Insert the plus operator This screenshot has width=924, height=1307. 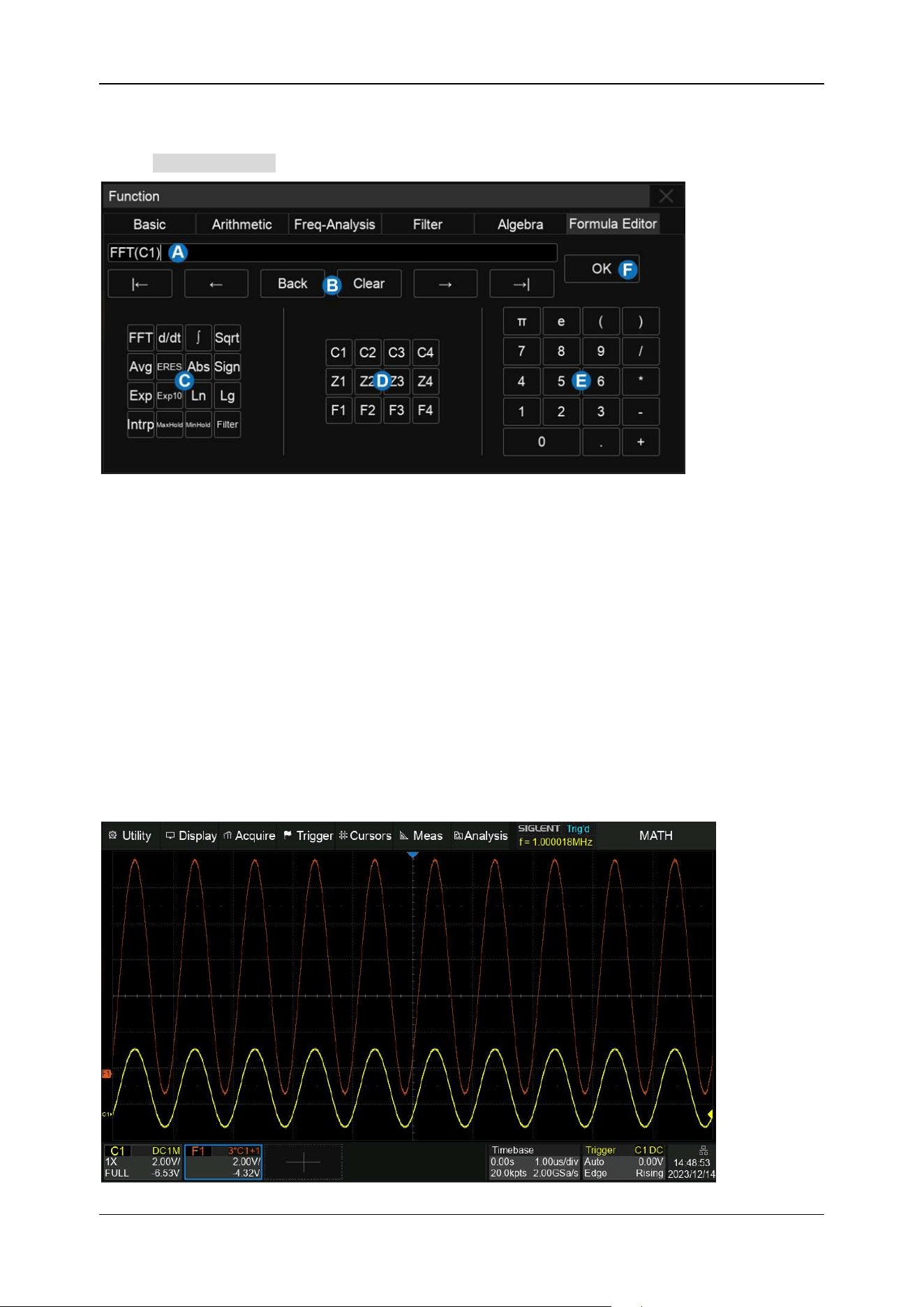pos(641,442)
